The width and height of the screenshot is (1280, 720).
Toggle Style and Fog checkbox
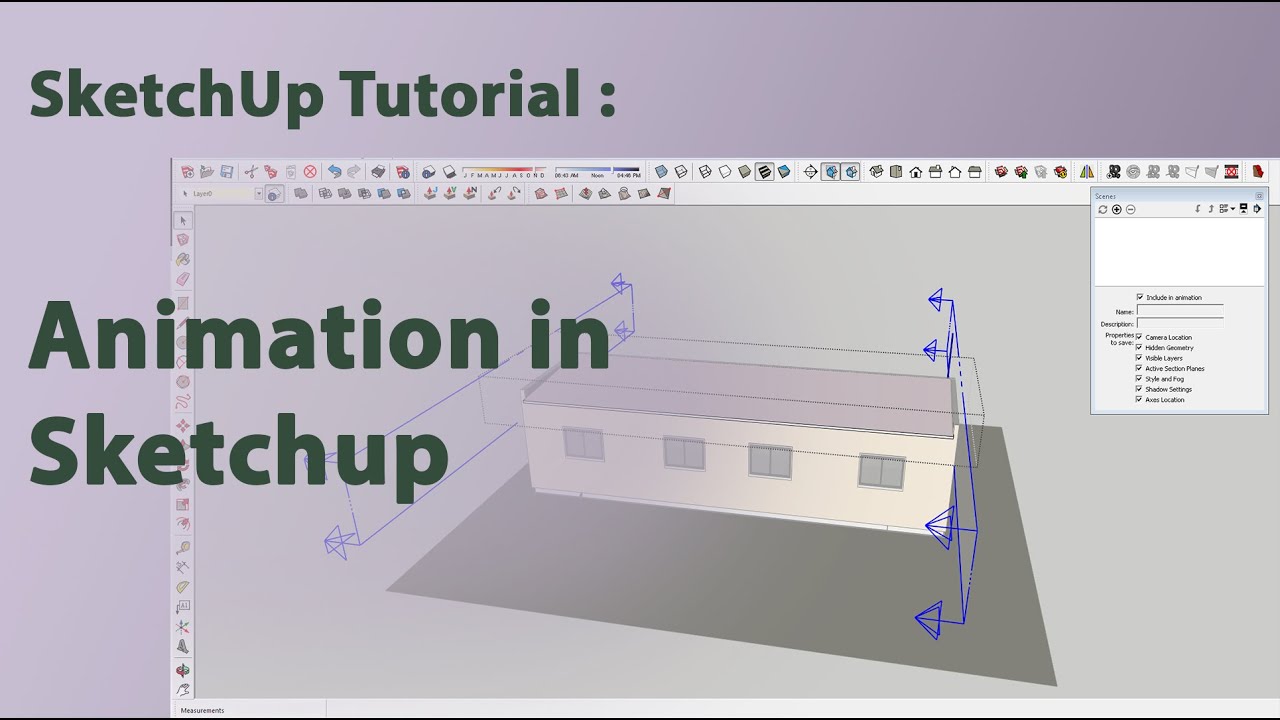[x=1139, y=379]
